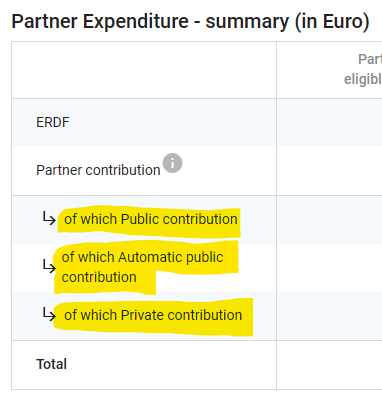Click the partially visible eligible column header
Viewport: 382px width, 396px height.
[363, 69]
